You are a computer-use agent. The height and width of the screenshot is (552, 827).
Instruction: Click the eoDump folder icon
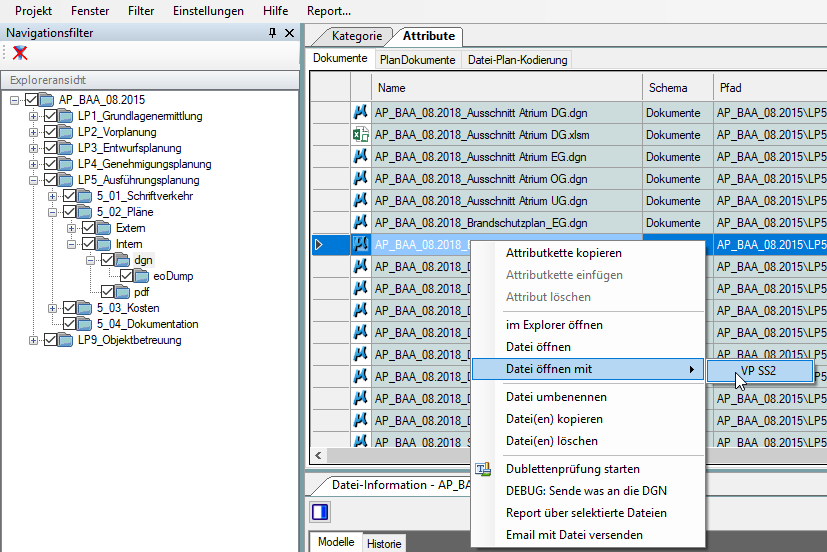pos(142,276)
